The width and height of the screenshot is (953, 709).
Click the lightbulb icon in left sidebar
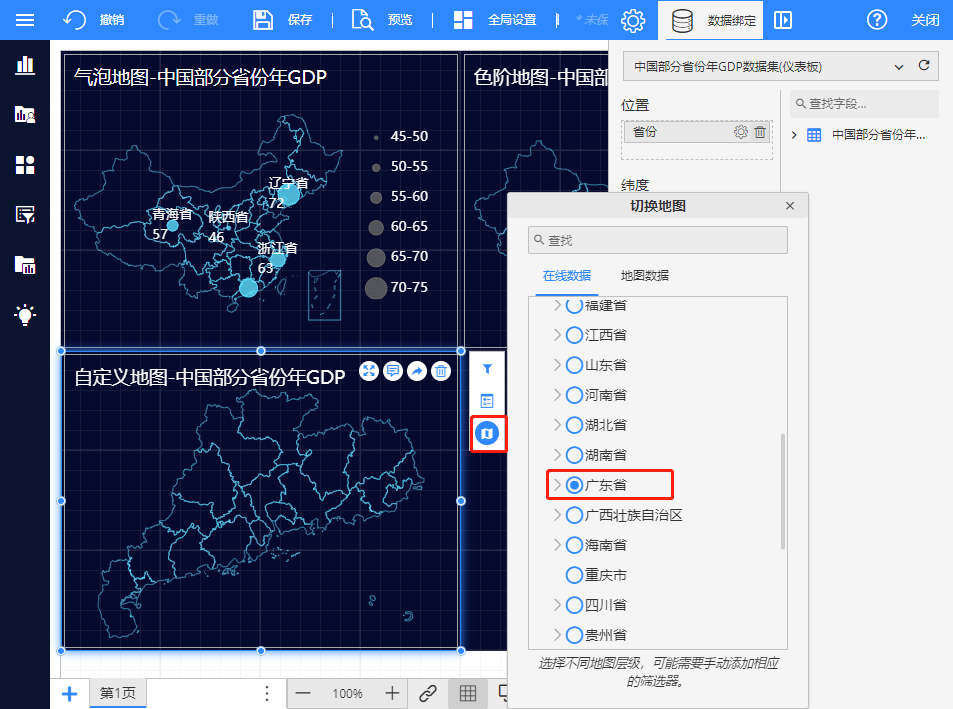point(25,314)
